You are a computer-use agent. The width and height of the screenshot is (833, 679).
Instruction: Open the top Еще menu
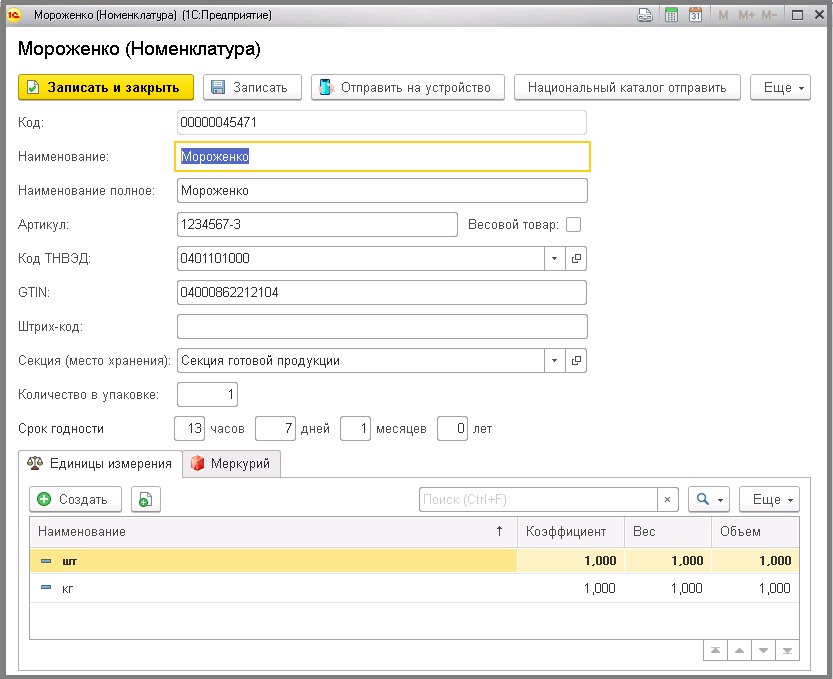tap(780, 88)
